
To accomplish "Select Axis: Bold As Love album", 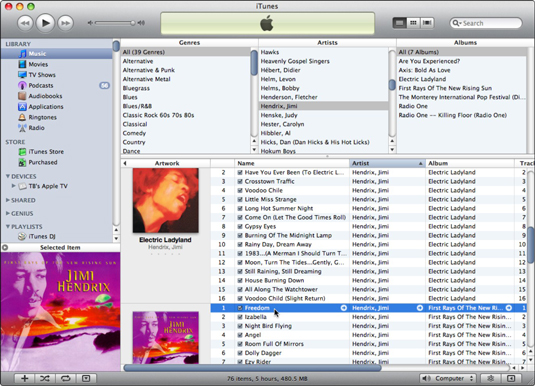I will click(462, 70).
